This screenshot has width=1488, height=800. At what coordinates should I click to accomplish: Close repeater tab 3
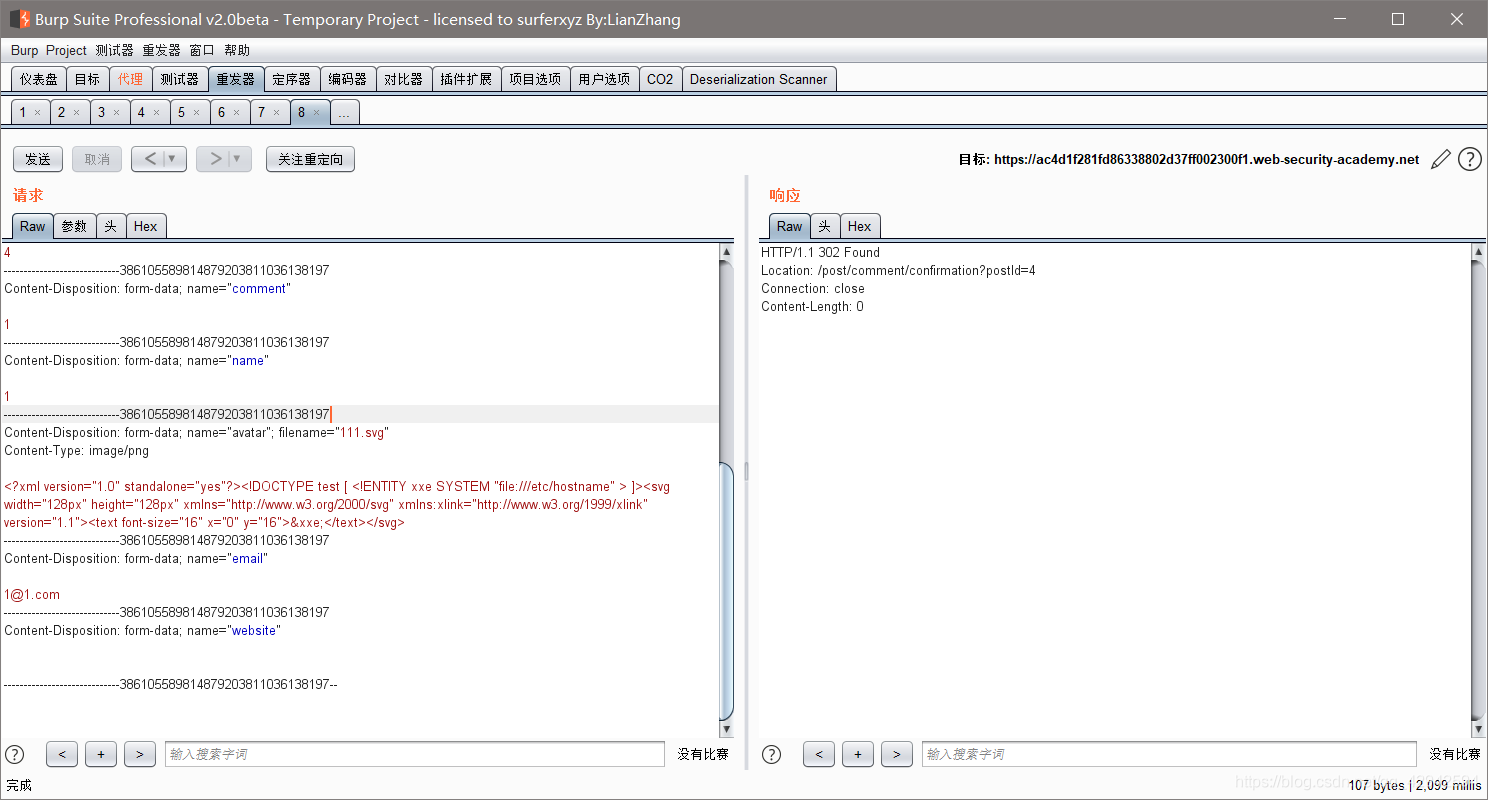[116, 113]
